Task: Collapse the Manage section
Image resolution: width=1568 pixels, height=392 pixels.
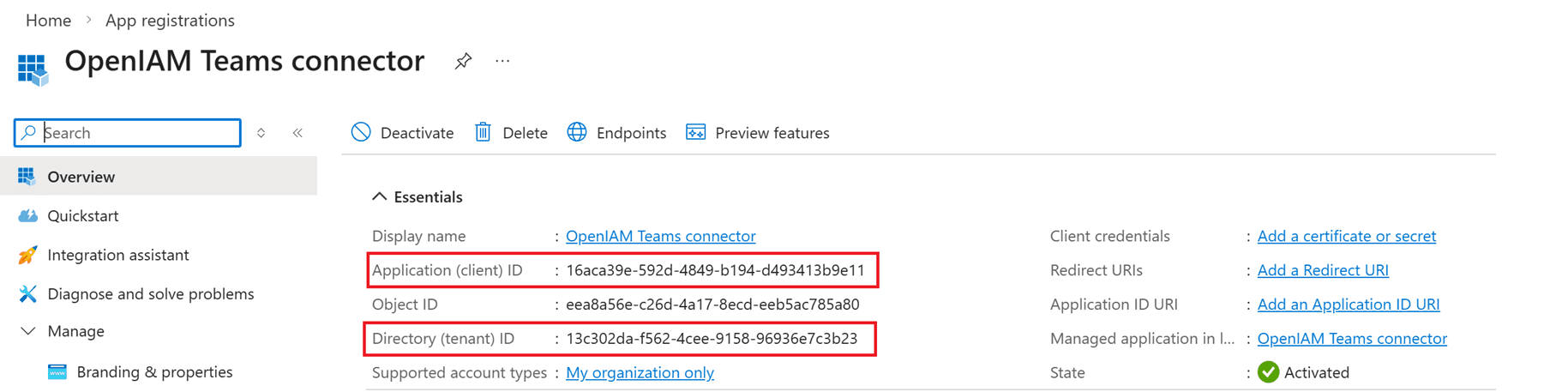Action: (x=28, y=331)
